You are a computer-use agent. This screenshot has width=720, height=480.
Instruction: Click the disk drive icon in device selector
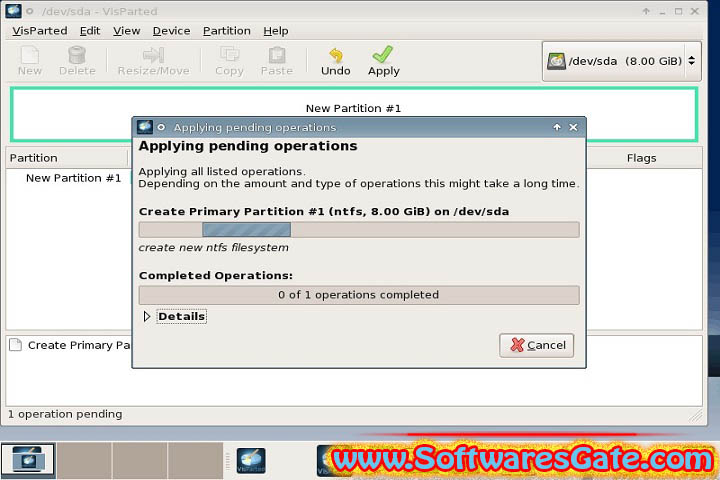[556, 61]
